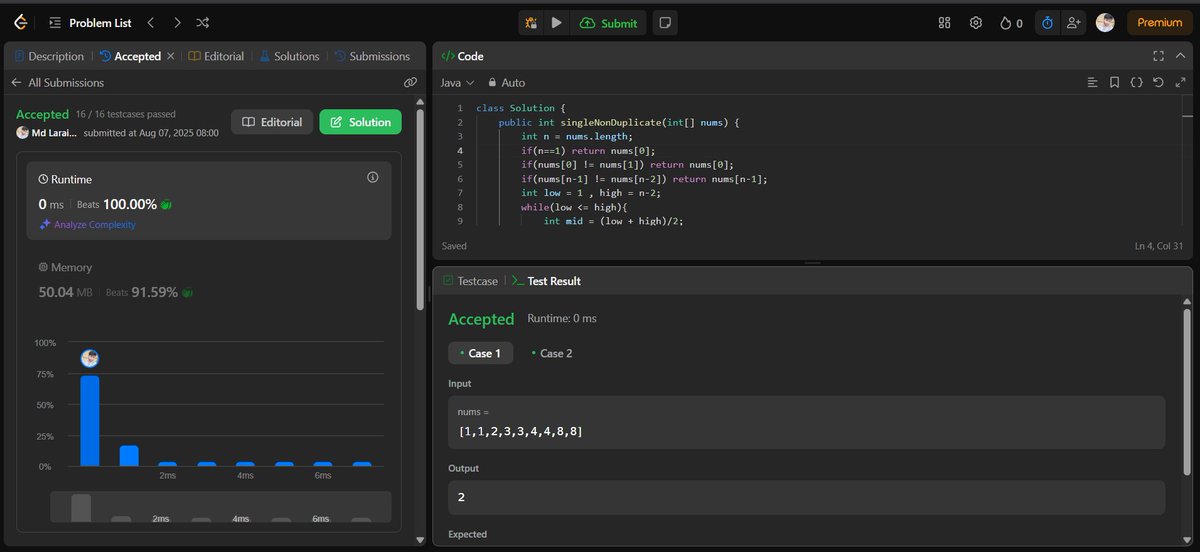
Task: Click the 91.59% memory beats value
Action: tap(156, 292)
